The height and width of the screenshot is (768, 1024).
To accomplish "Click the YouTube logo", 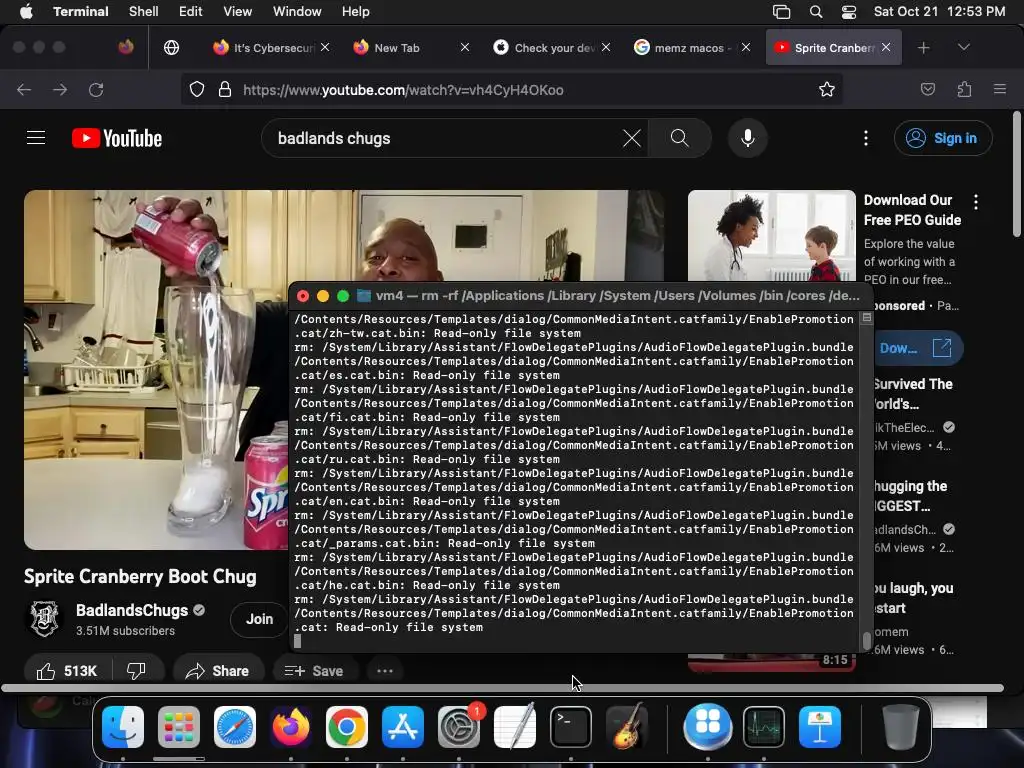I will pos(117,138).
